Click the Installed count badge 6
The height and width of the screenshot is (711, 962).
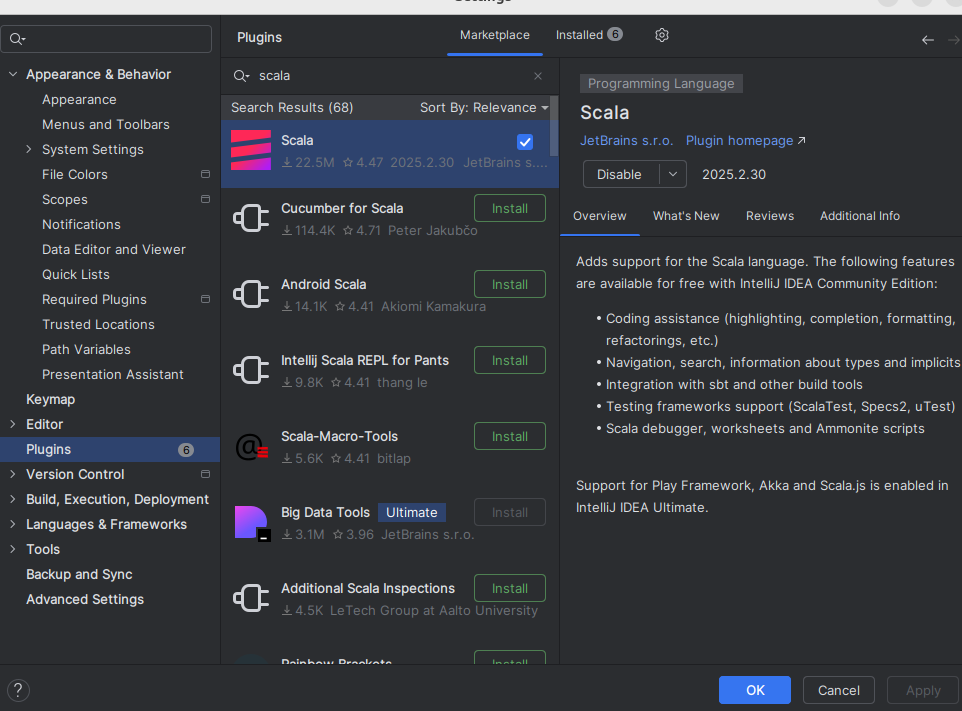(x=615, y=34)
